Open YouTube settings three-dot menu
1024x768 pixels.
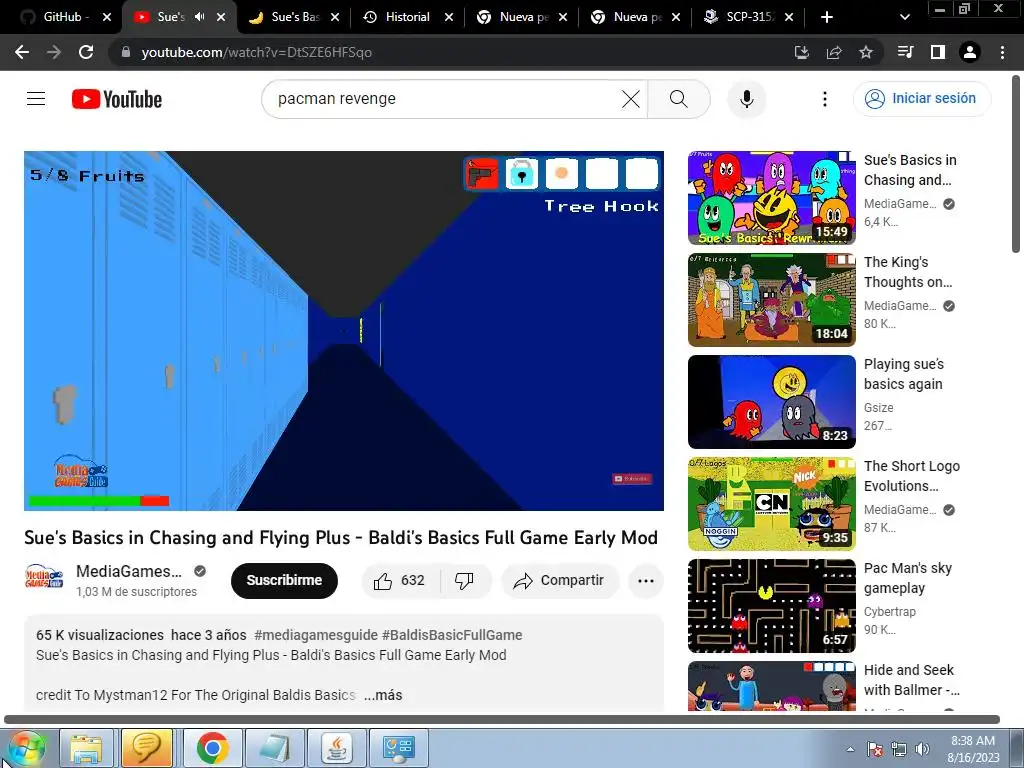[825, 99]
